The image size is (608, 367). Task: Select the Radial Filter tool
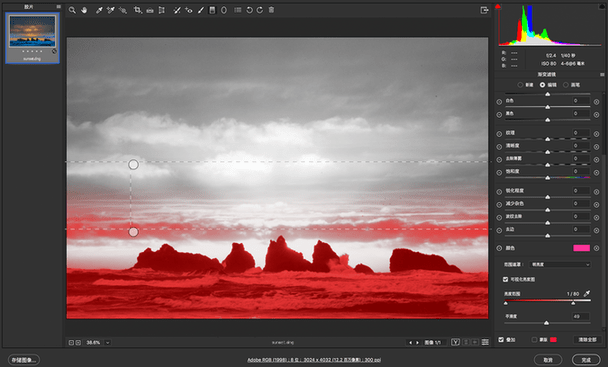click(224, 10)
